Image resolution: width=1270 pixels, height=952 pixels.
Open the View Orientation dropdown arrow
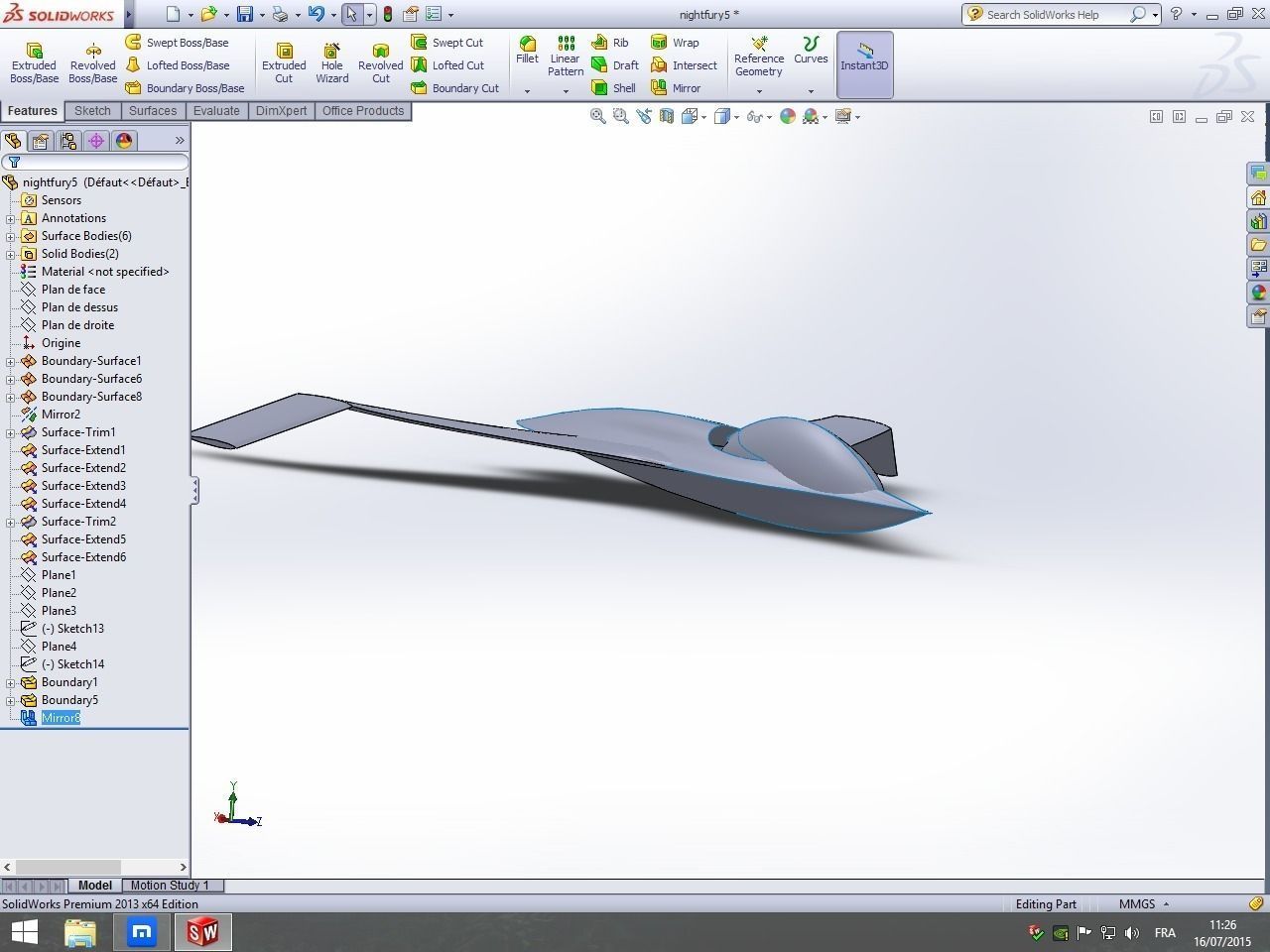tap(704, 117)
